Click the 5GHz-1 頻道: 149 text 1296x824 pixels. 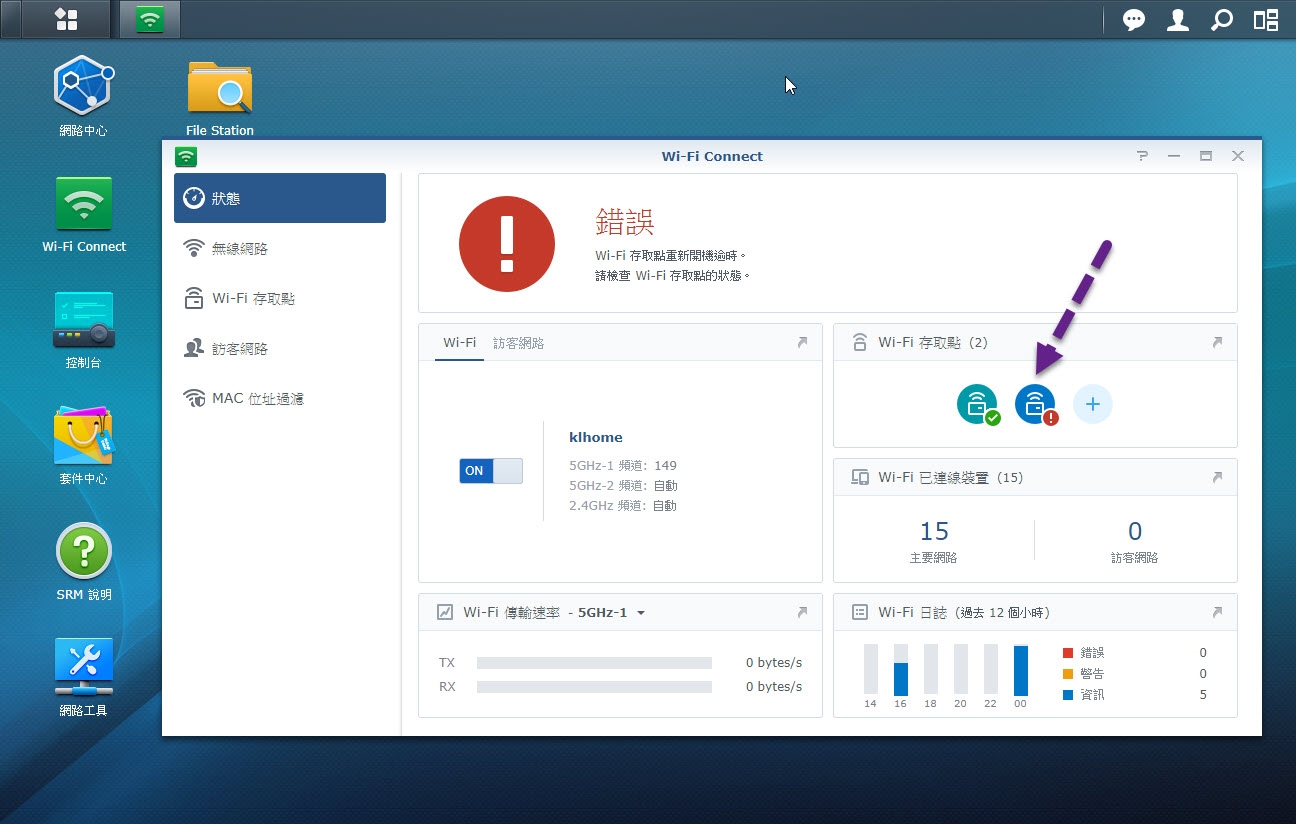click(x=623, y=465)
